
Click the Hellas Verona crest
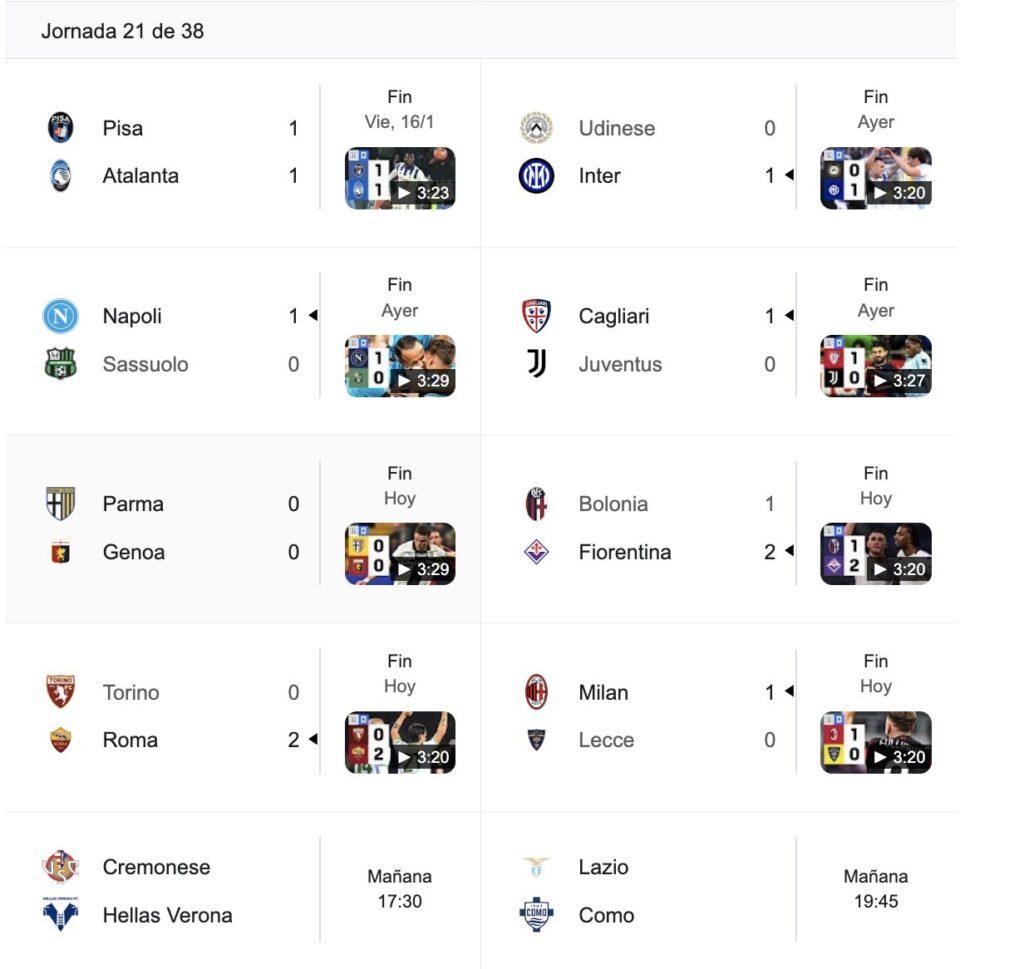pos(61,915)
